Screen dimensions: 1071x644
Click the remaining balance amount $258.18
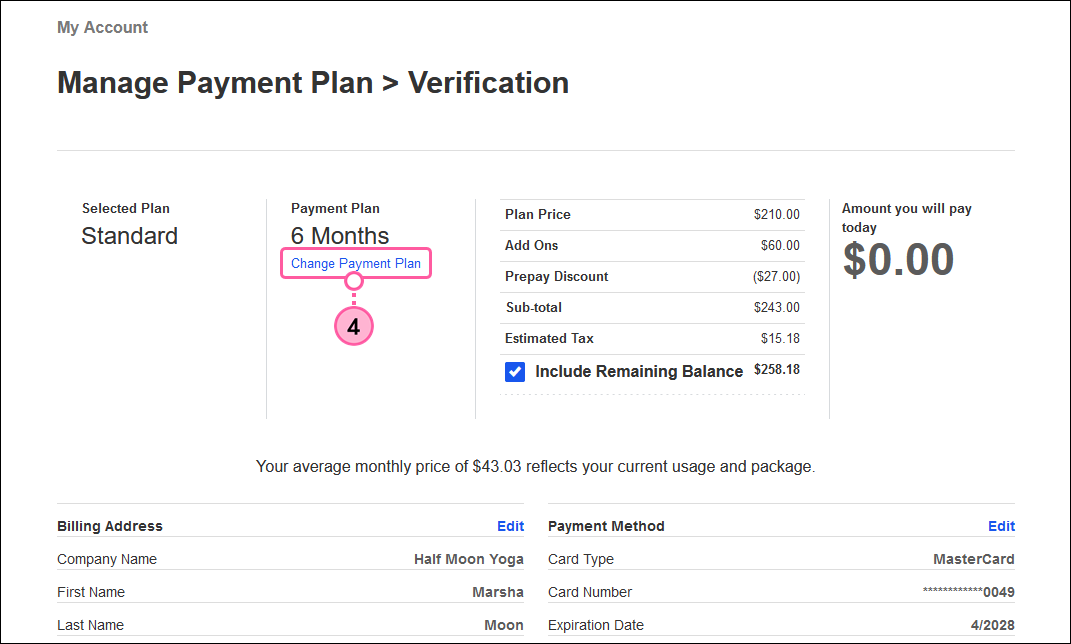[x=777, y=369]
